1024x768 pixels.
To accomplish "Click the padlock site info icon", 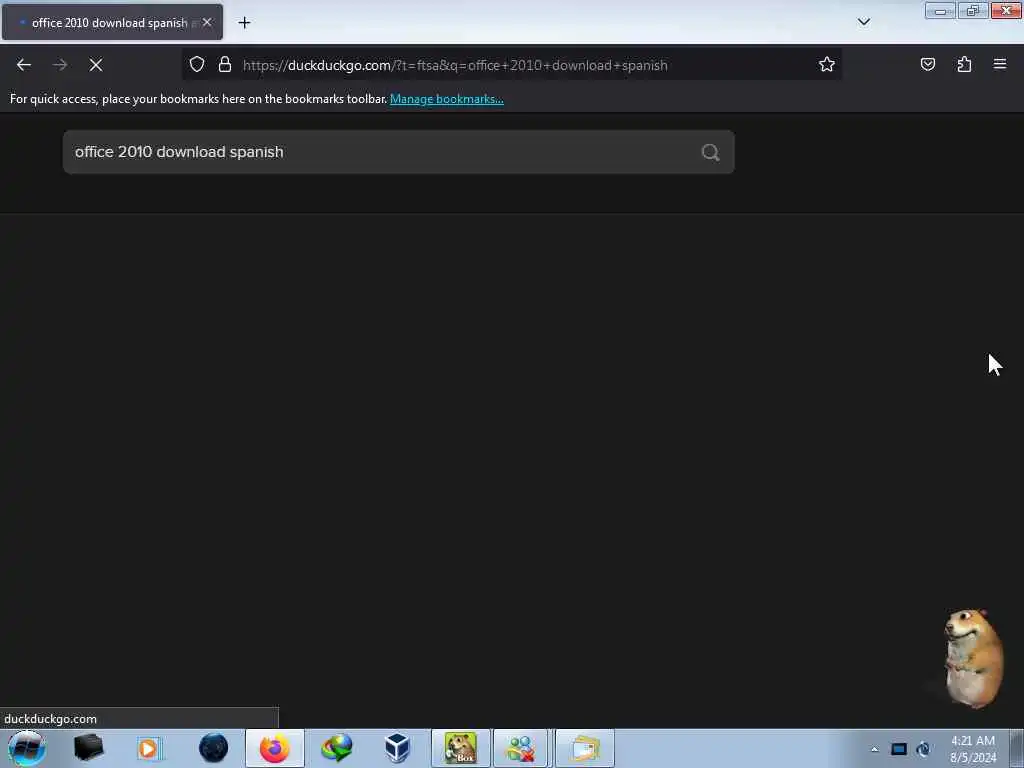I will [x=225, y=65].
